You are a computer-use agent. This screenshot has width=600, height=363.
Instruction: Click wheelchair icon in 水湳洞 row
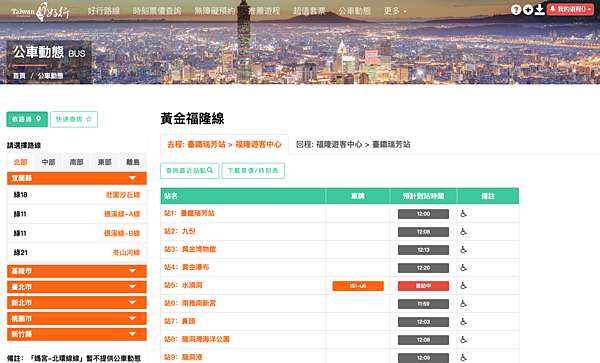click(x=463, y=285)
